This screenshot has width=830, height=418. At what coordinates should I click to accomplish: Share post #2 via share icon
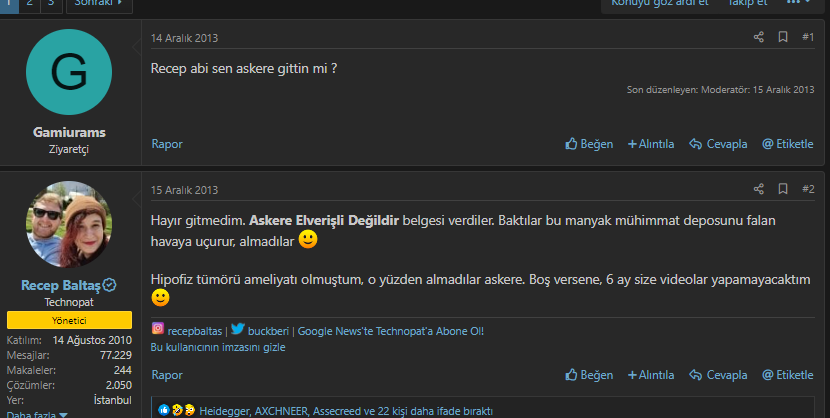pos(759,189)
